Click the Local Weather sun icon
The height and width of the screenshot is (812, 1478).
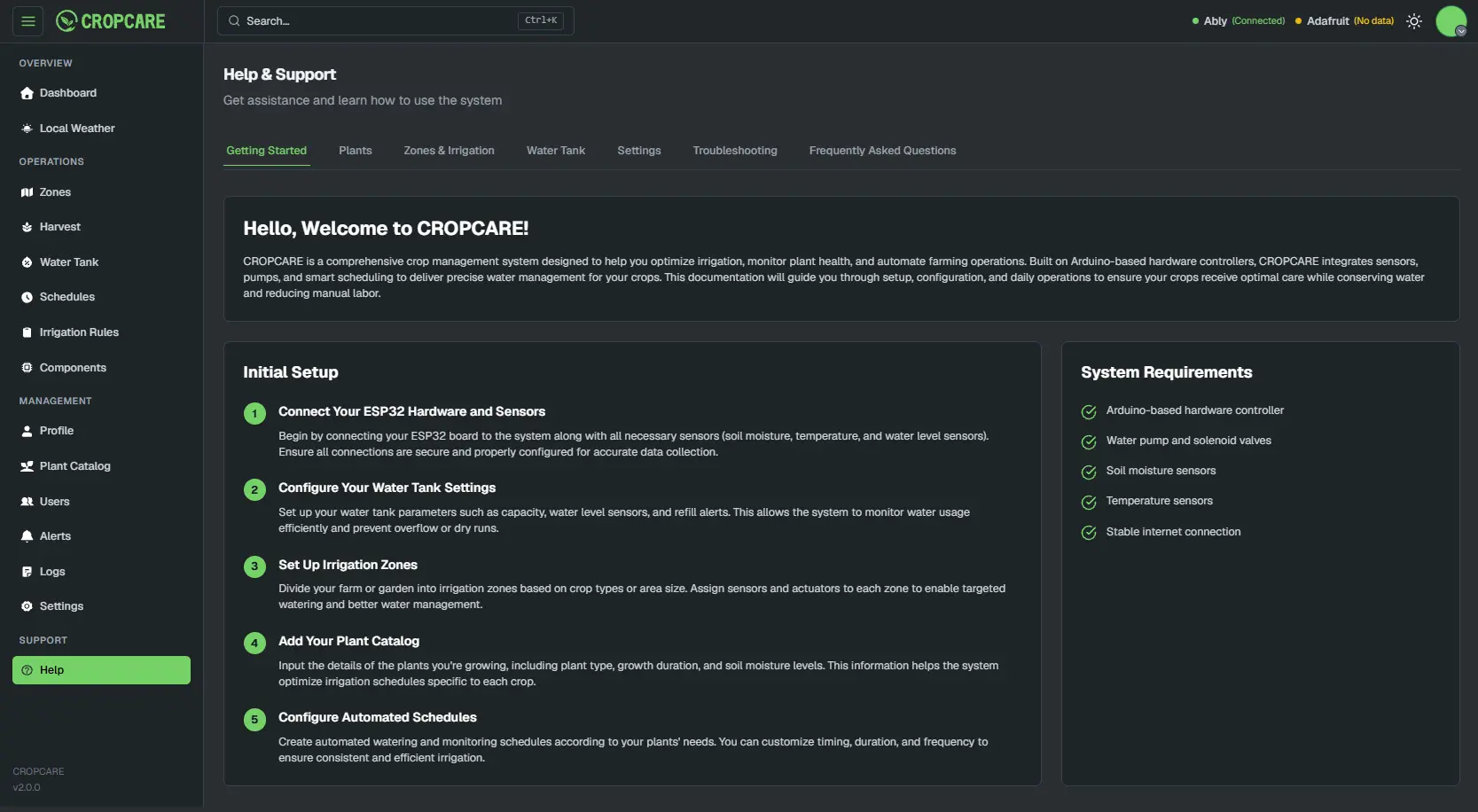click(x=27, y=129)
